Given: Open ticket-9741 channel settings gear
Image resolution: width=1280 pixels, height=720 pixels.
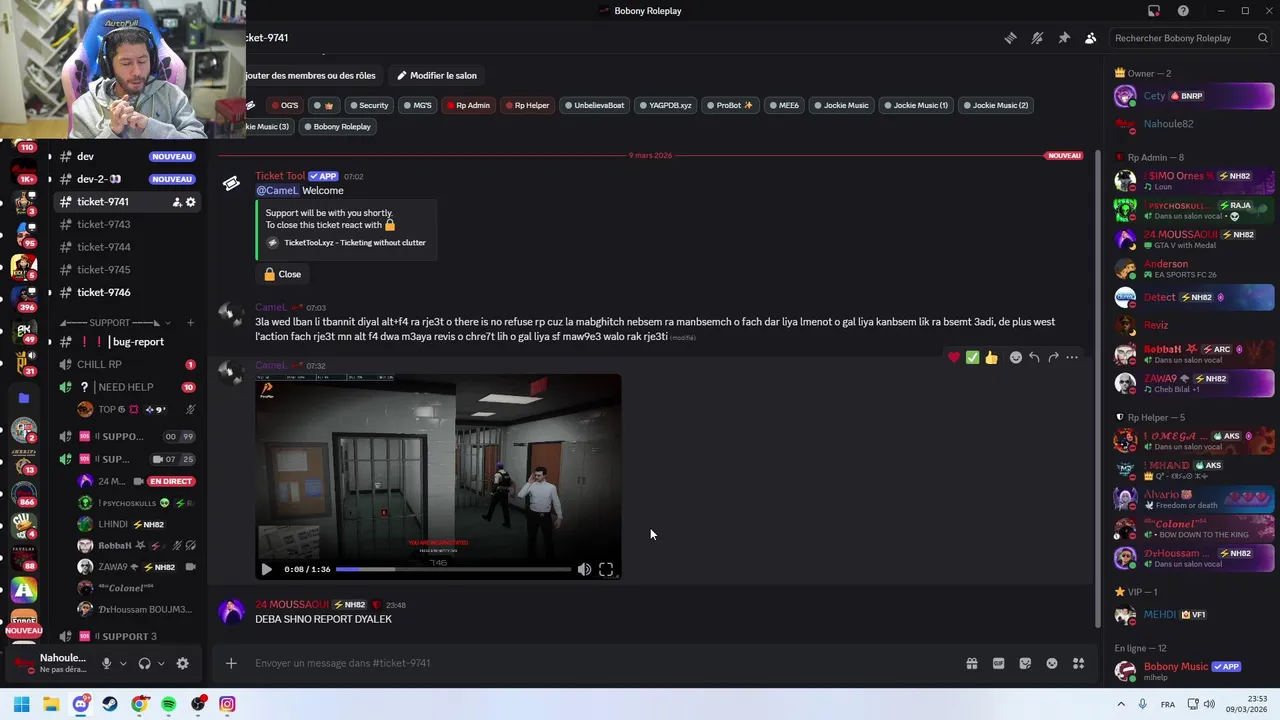Looking at the screenshot, I should [190, 202].
